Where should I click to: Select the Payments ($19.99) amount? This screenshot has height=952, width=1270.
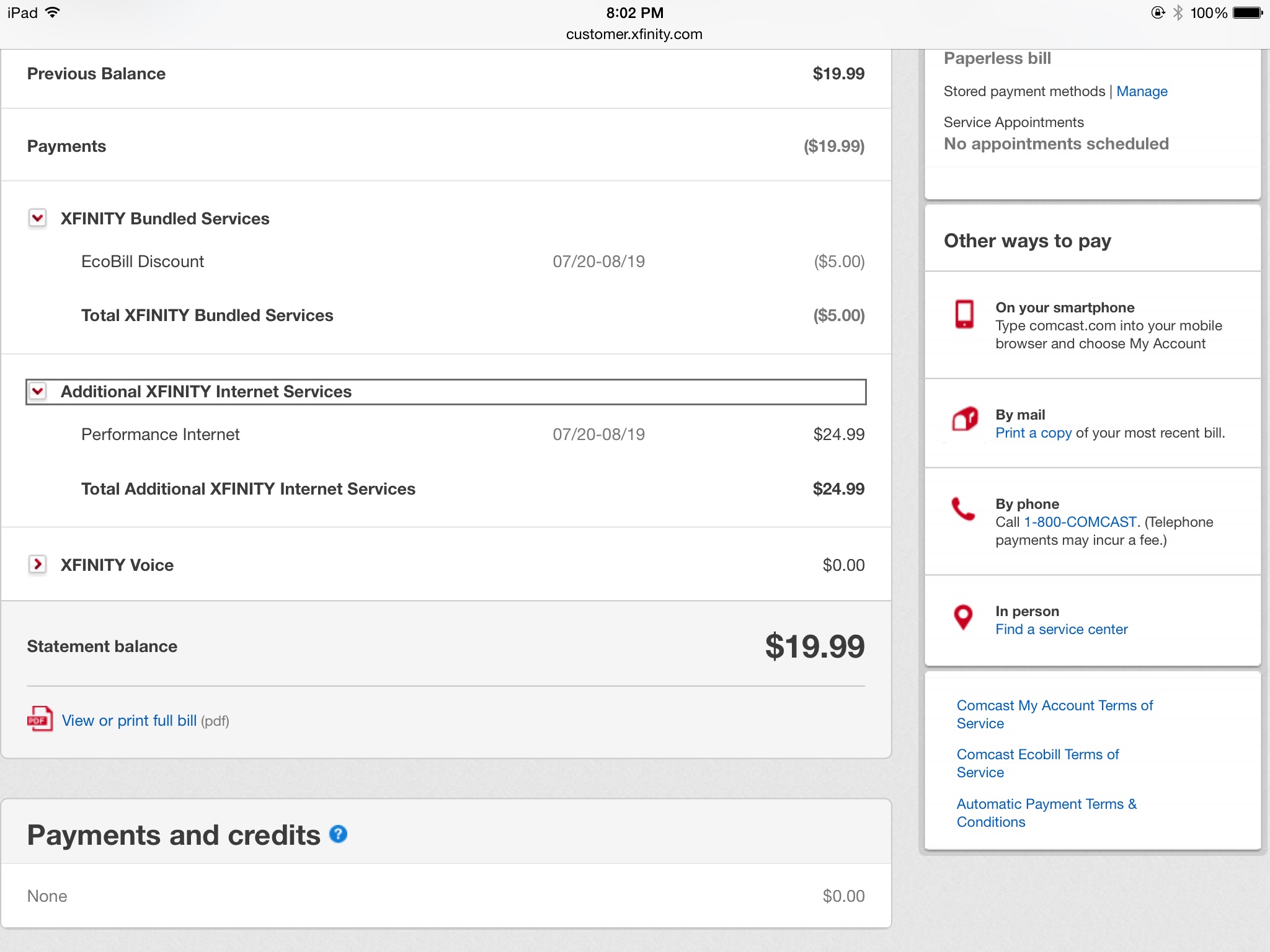pos(834,146)
